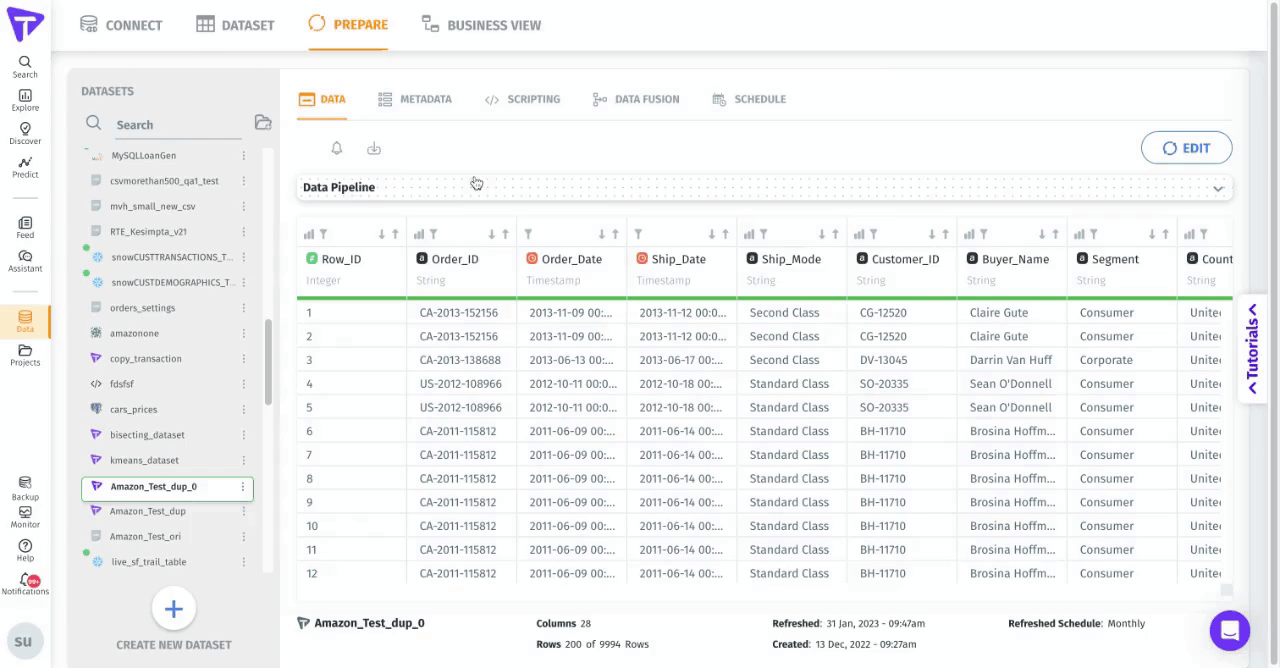
Task: Open the Search icon in left sidebar
Action: point(25,66)
